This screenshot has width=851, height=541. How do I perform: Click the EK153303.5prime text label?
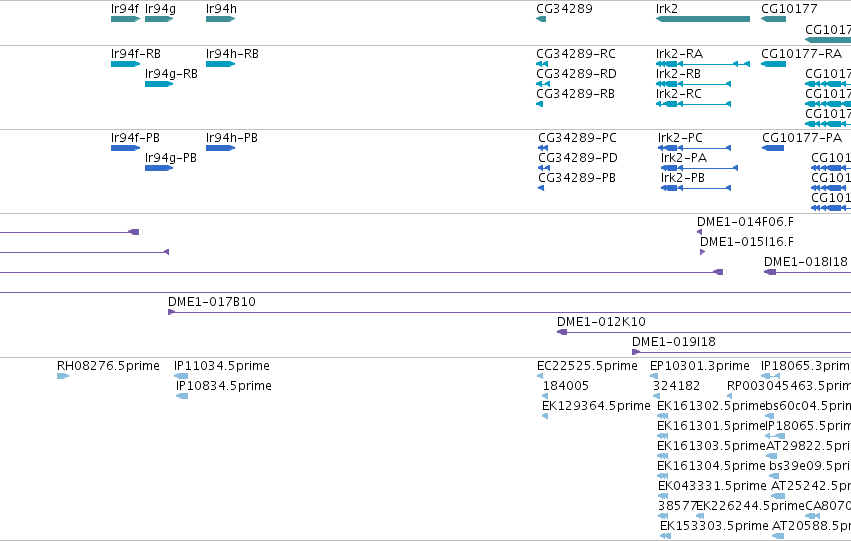point(714,526)
